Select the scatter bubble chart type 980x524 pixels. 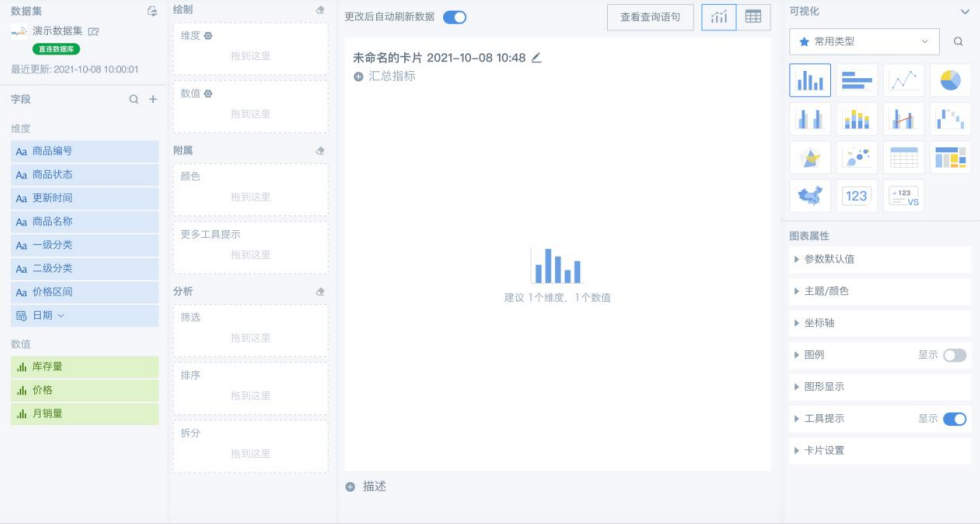click(x=857, y=157)
